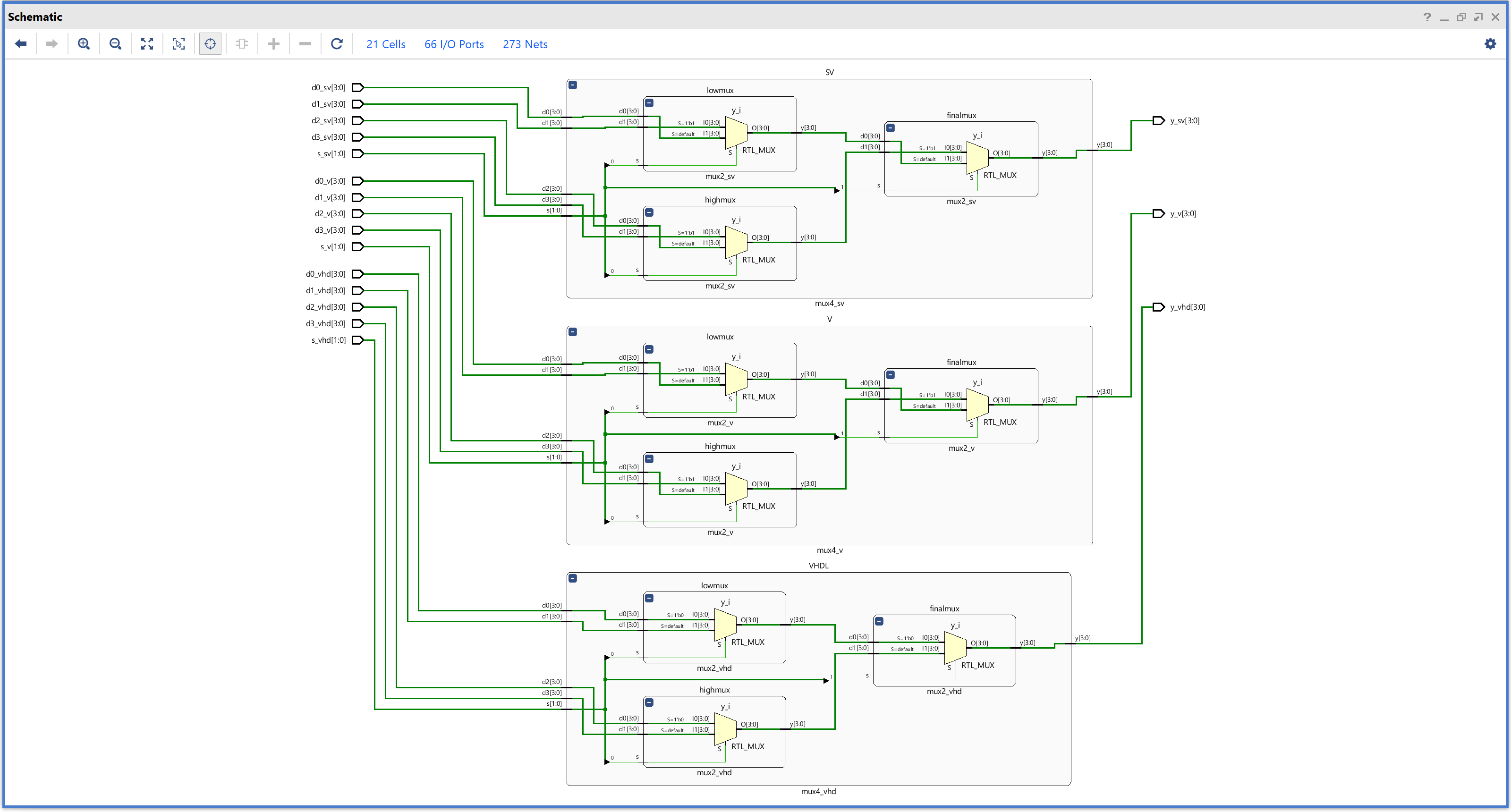Select the Zoom In tool
This screenshot has width=1511, height=812.
point(84,43)
